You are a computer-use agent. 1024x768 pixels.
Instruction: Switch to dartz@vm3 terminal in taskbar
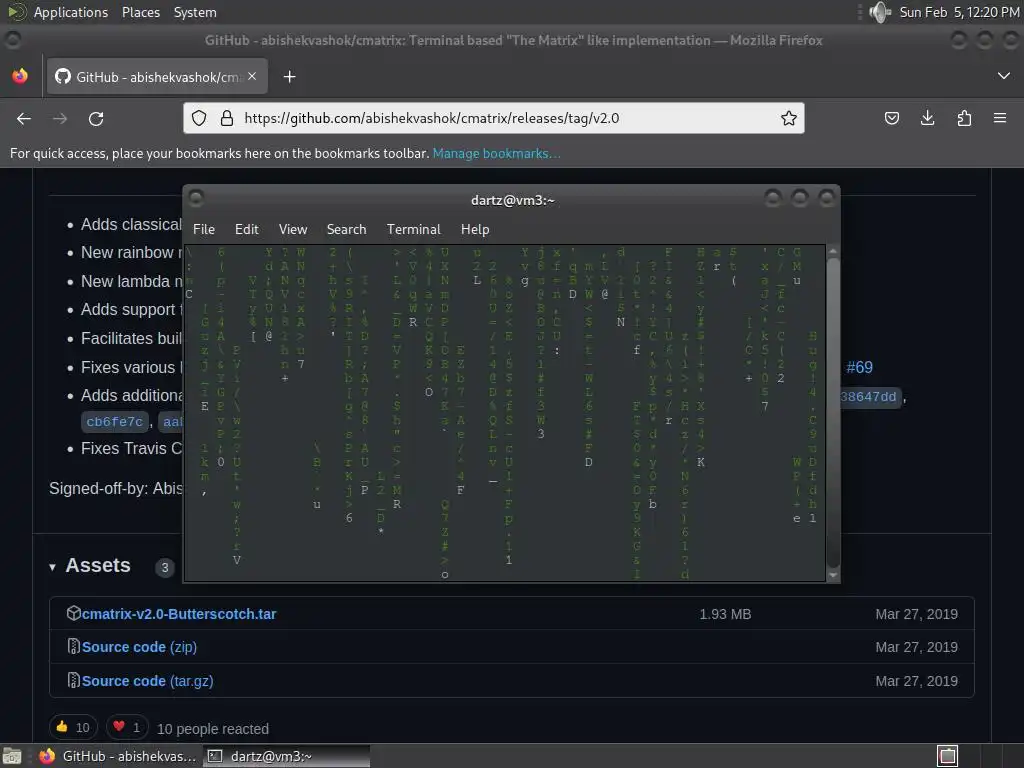click(286, 756)
